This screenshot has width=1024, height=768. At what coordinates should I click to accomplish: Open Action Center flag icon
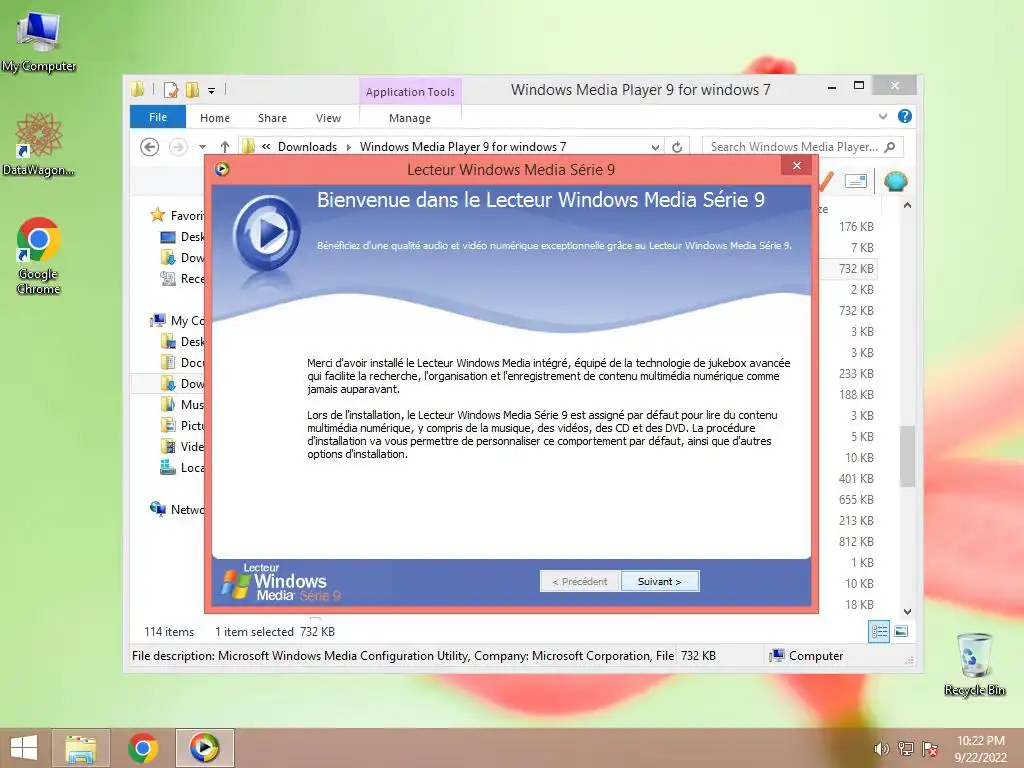click(x=930, y=749)
